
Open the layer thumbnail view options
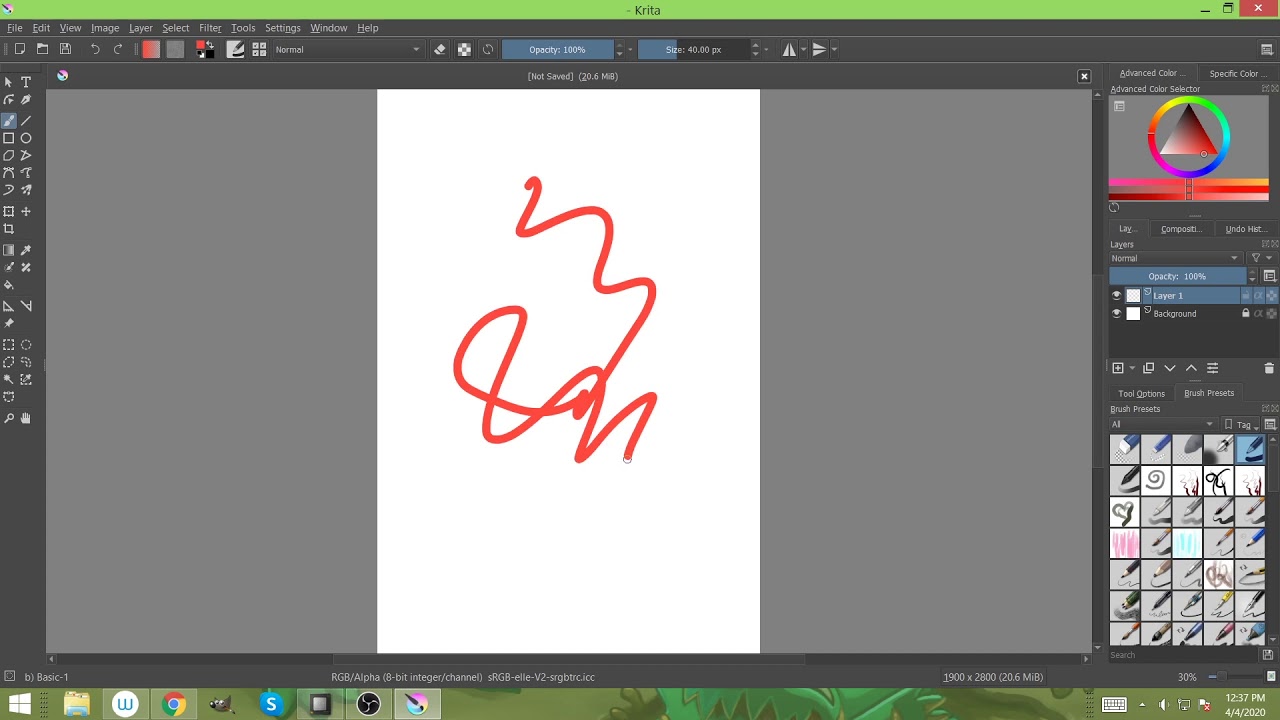tap(1270, 276)
